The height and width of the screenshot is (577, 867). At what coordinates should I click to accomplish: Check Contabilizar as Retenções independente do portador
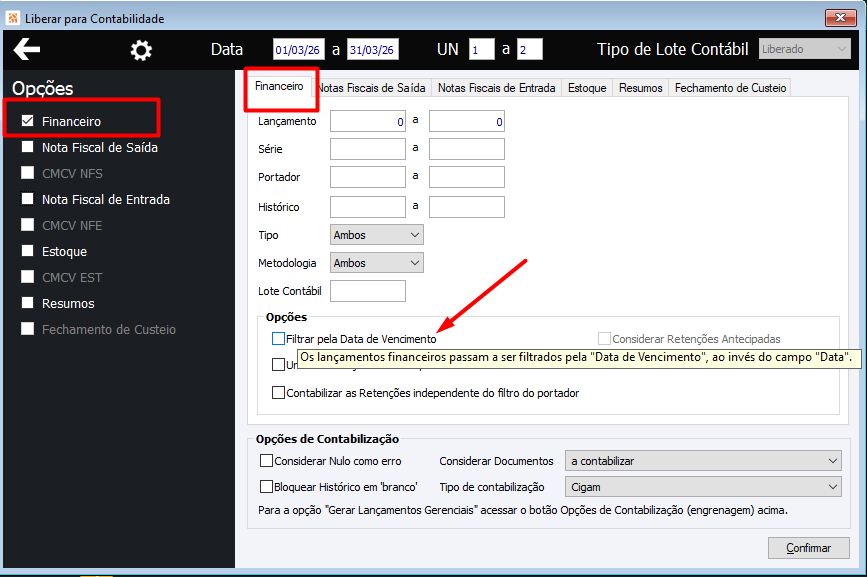point(279,393)
